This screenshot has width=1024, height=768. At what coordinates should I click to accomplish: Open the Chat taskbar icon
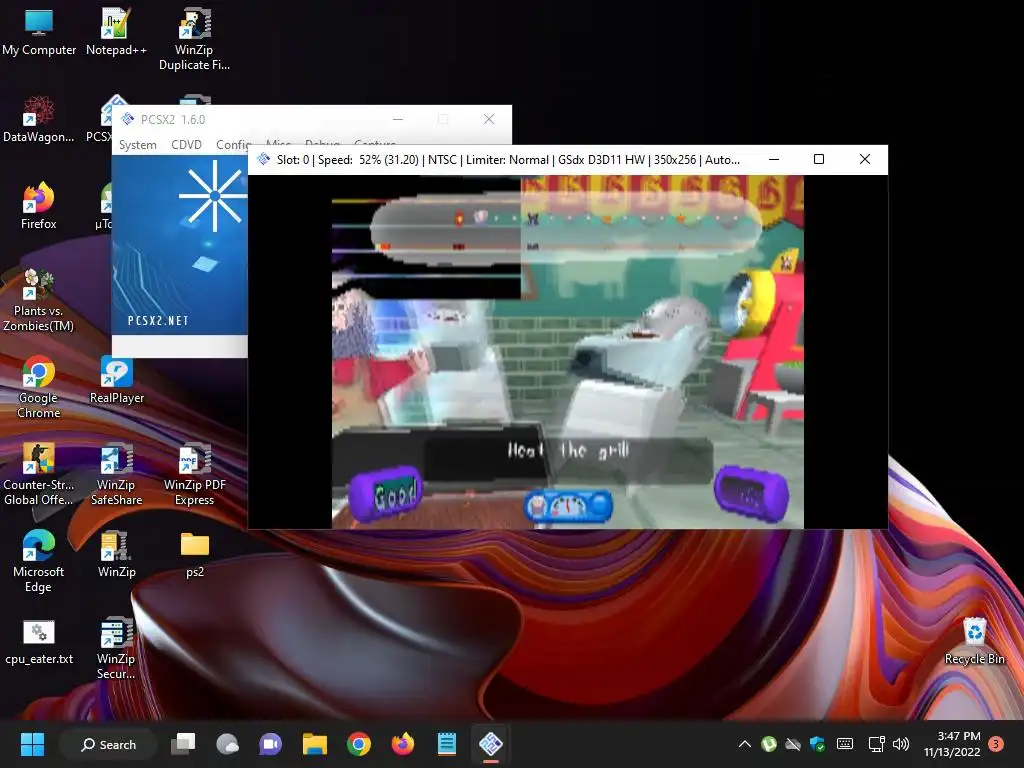coord(270,744)
